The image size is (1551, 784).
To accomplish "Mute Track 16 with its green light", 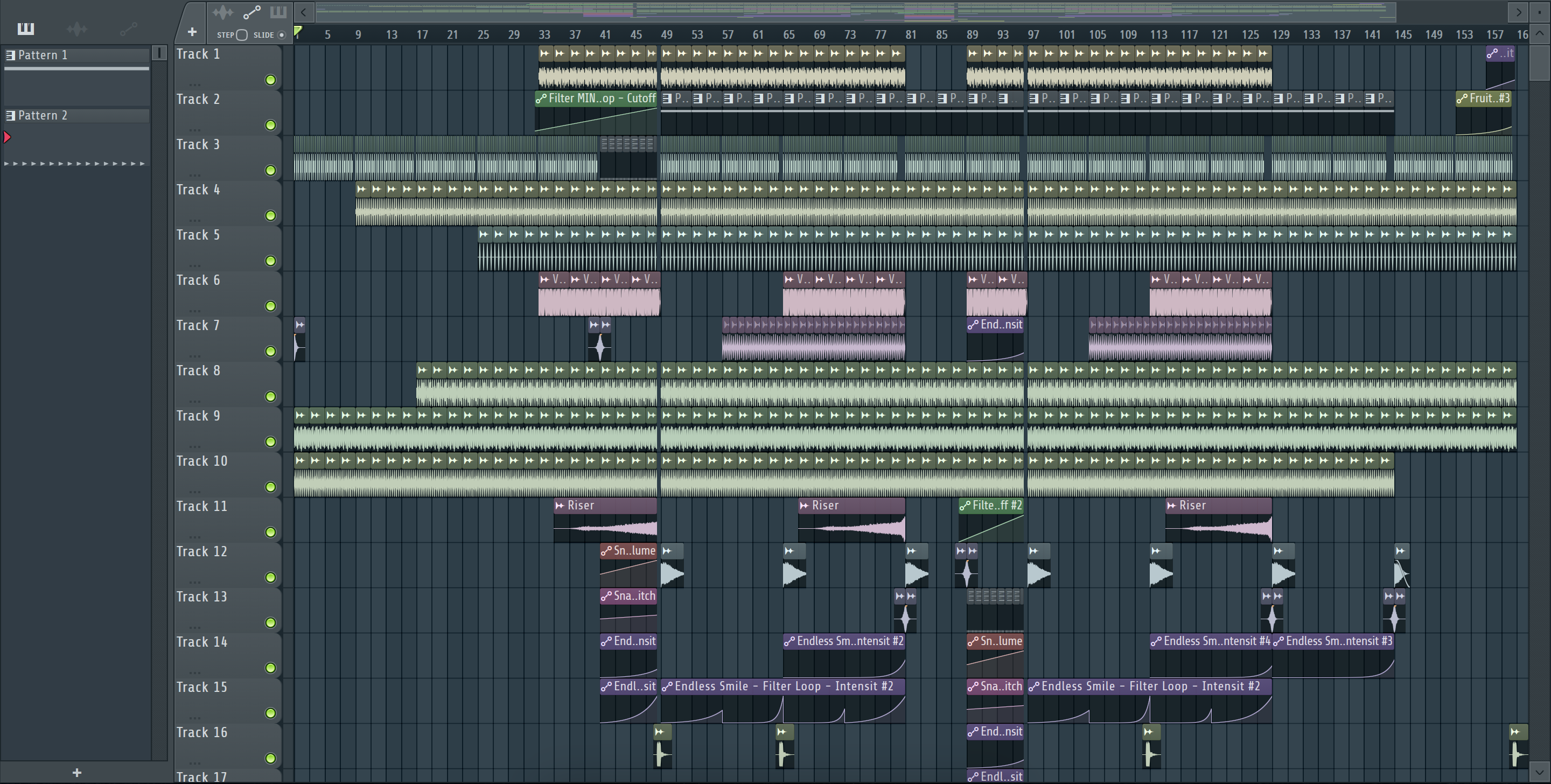I will (x=271, y=758).
